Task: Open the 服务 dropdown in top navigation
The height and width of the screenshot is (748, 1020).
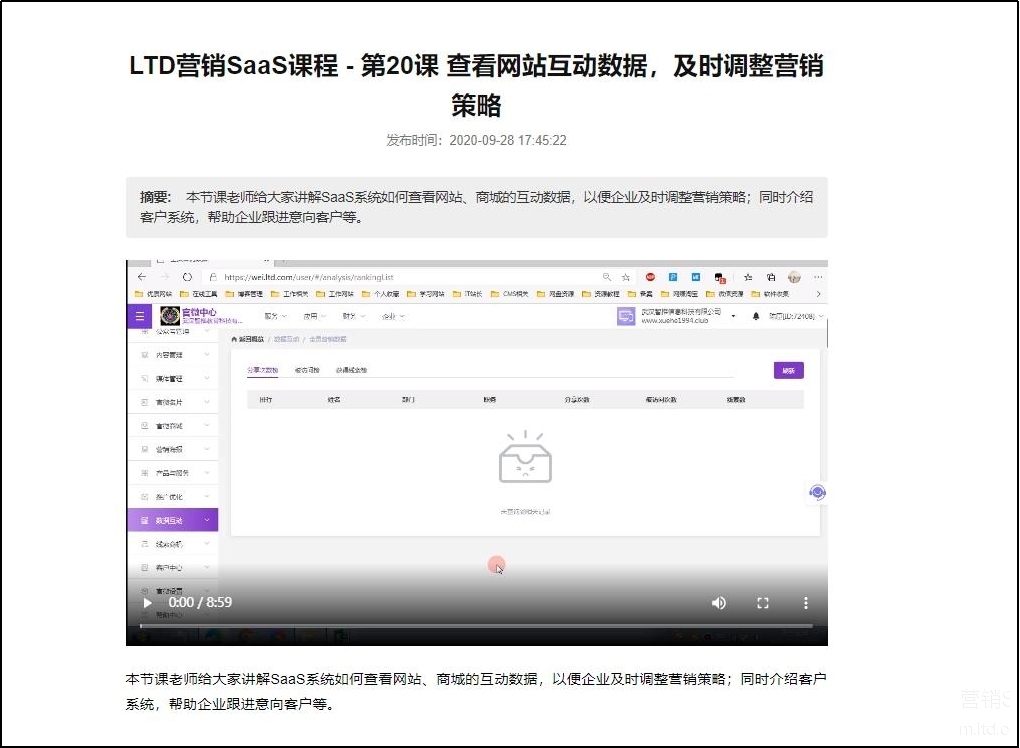Action: click(x=275, y=316)
